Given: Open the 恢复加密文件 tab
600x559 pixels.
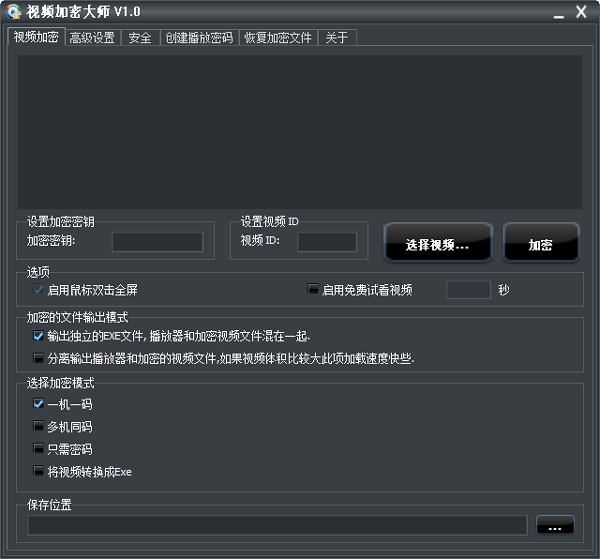Looking at the screenshot, I should 278,38.
